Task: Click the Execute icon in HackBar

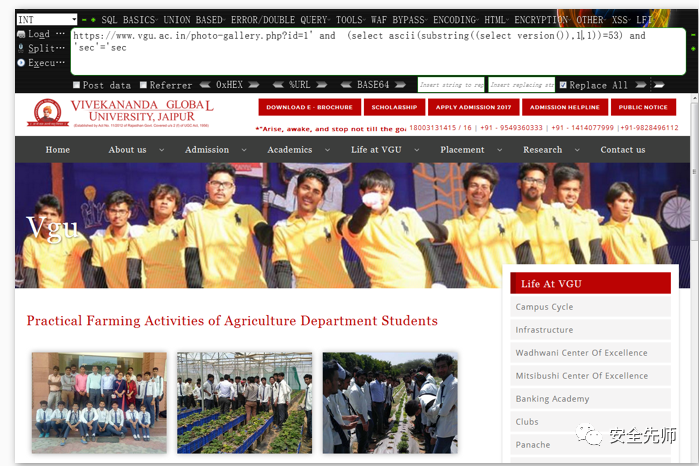Action: pyautogui.click(x=21, y=63)
